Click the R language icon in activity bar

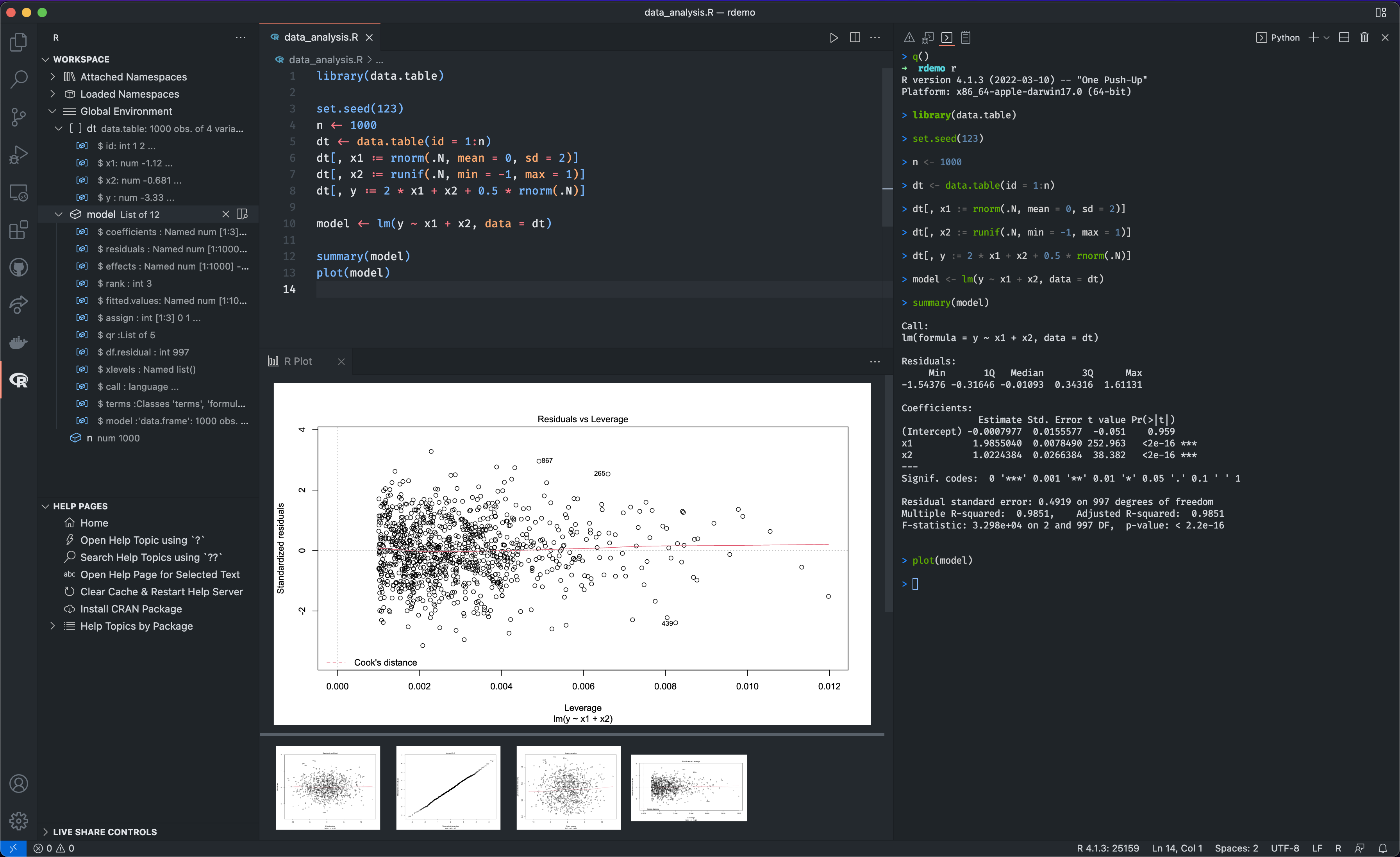[x=18, y=379]
